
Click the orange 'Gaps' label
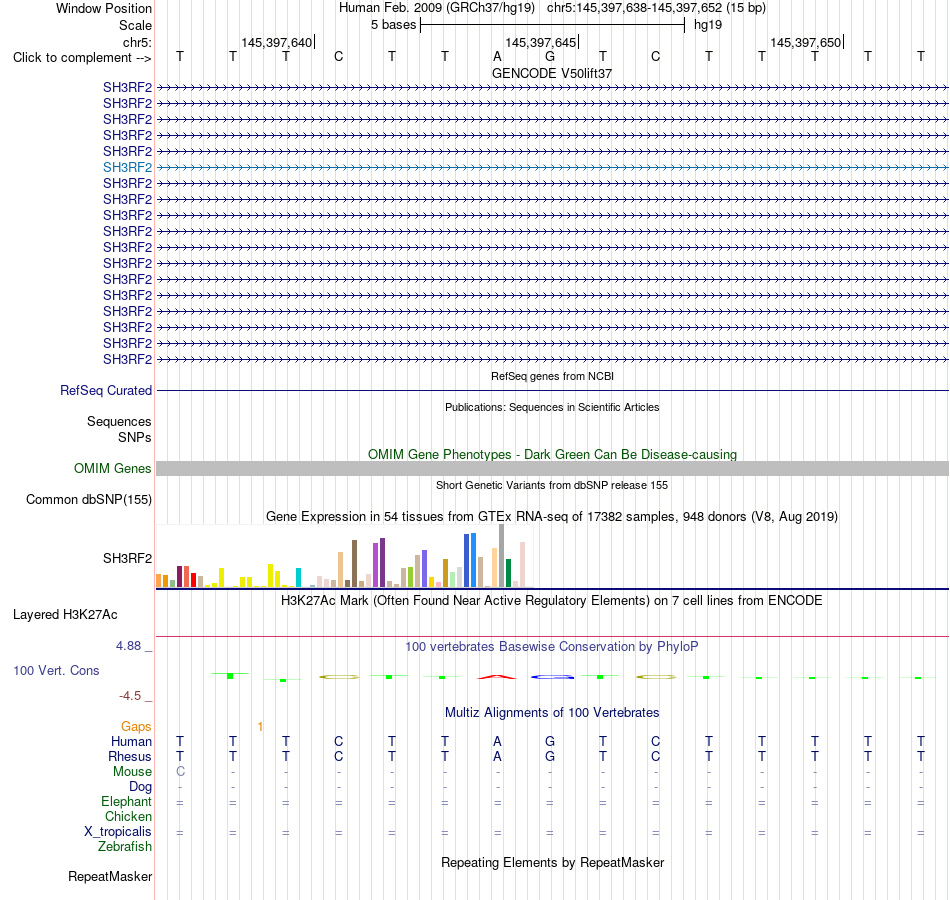tap(136, 726)
